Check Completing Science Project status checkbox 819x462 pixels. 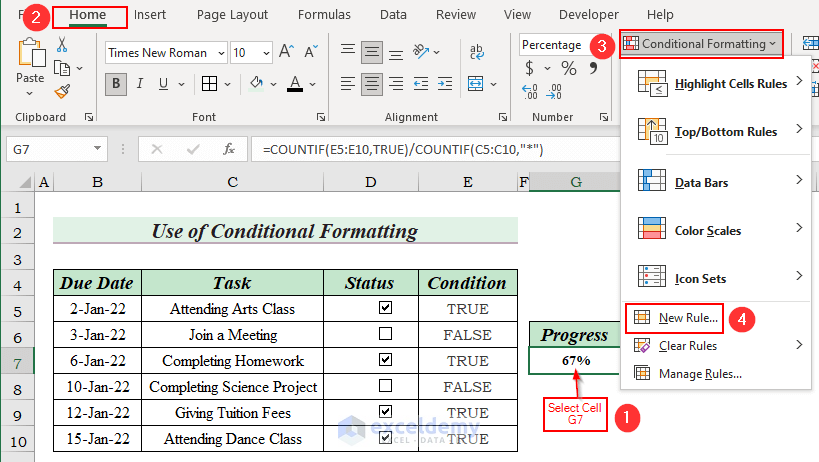(385, 386)
